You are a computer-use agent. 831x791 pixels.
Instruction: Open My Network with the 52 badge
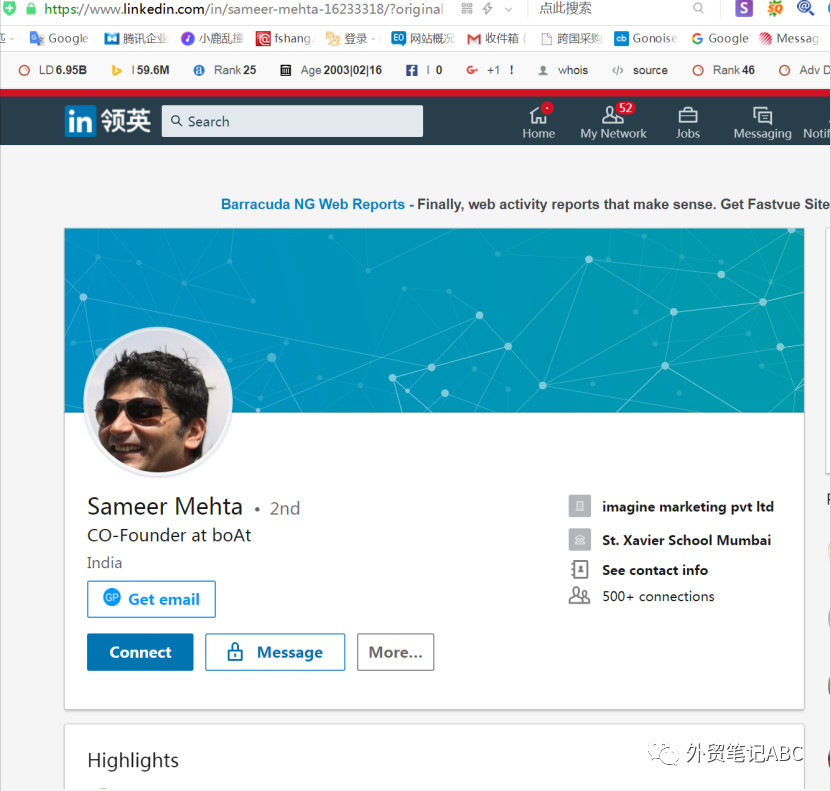613,121
